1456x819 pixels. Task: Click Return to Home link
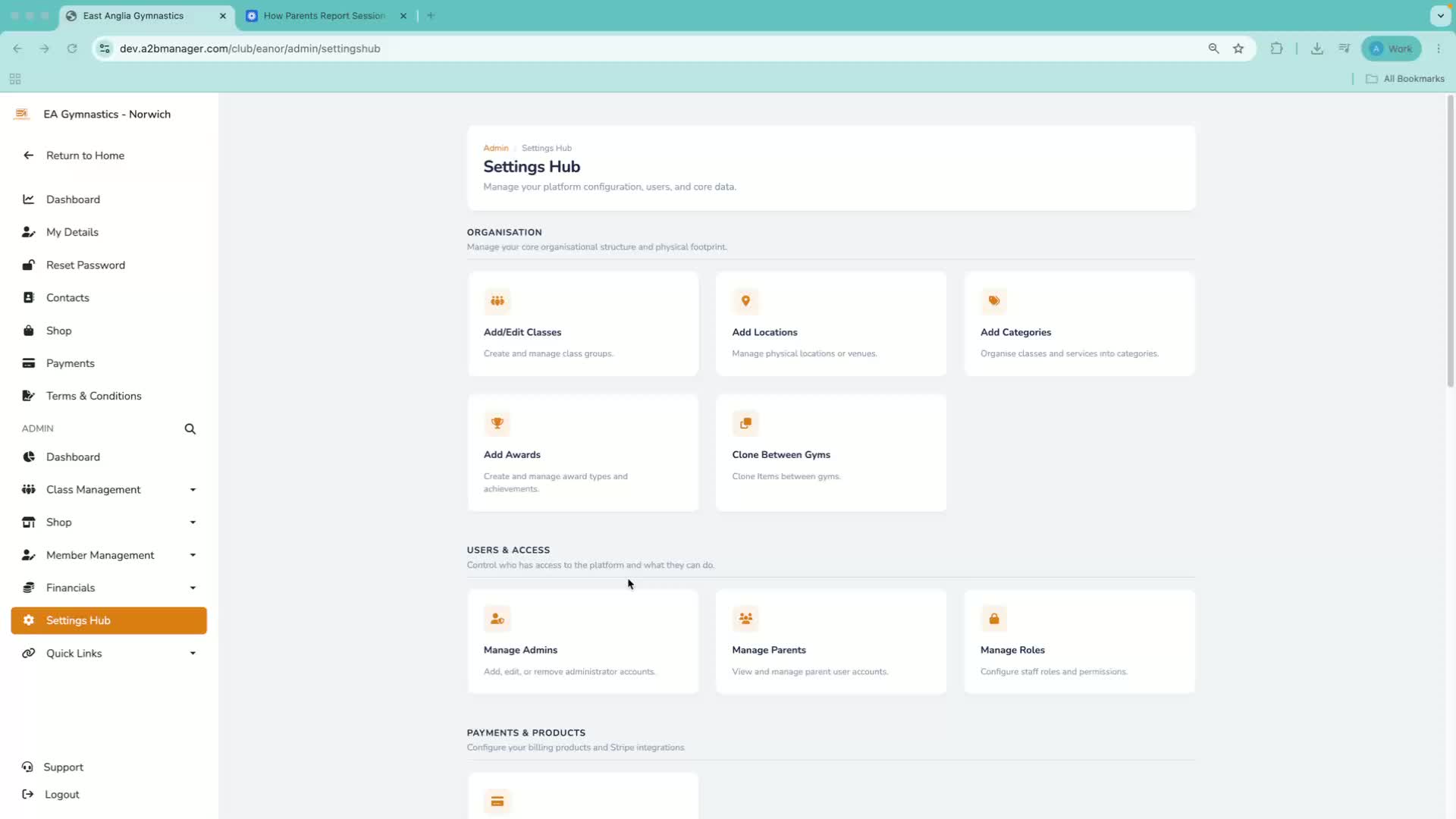click(x=74, y=155)
